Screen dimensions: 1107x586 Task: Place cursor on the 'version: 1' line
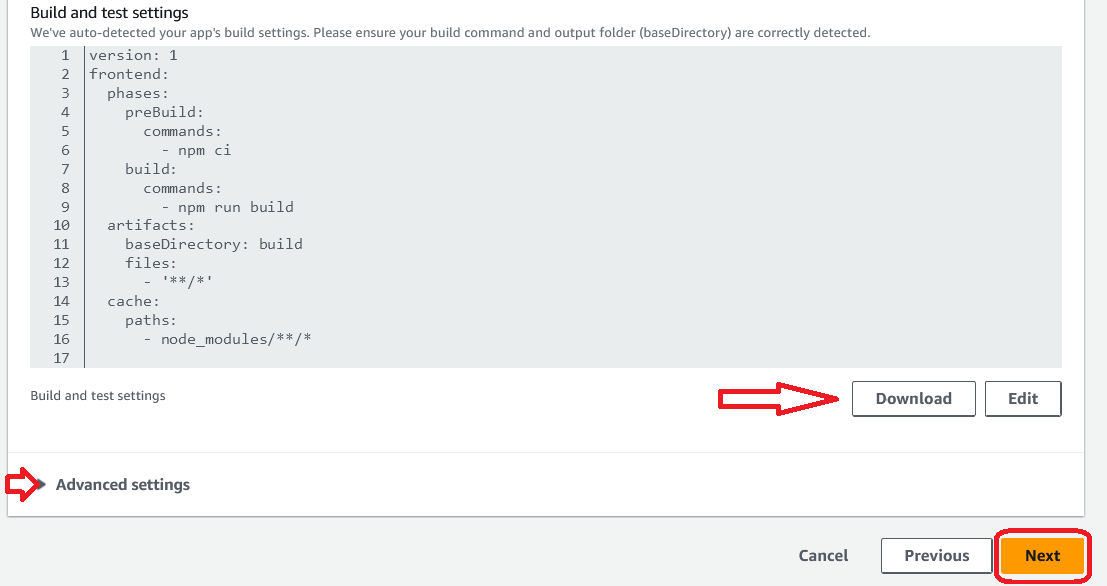(x=133, y=55)
